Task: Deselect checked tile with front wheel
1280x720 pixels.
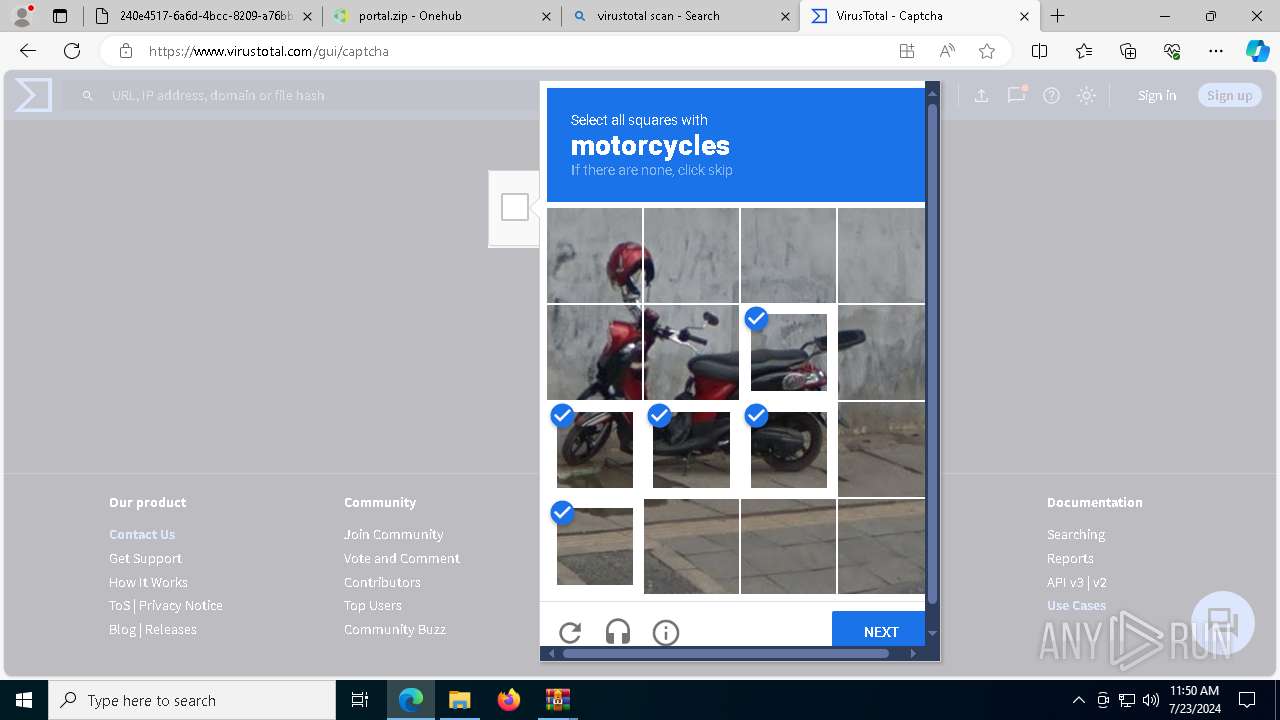Action: click(x=594, y=449)
